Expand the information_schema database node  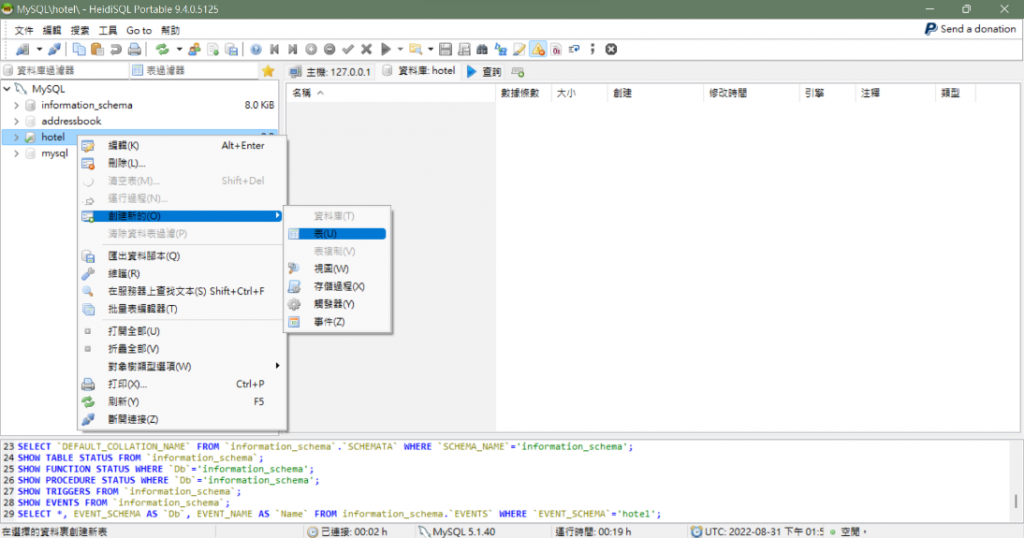coord(16,105)
